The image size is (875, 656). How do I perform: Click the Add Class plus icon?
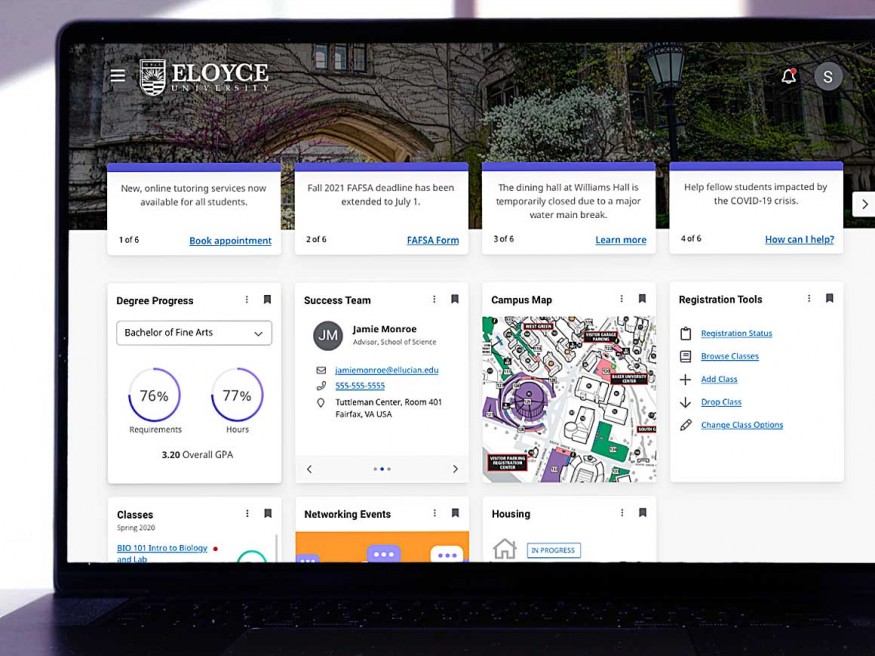685,380
